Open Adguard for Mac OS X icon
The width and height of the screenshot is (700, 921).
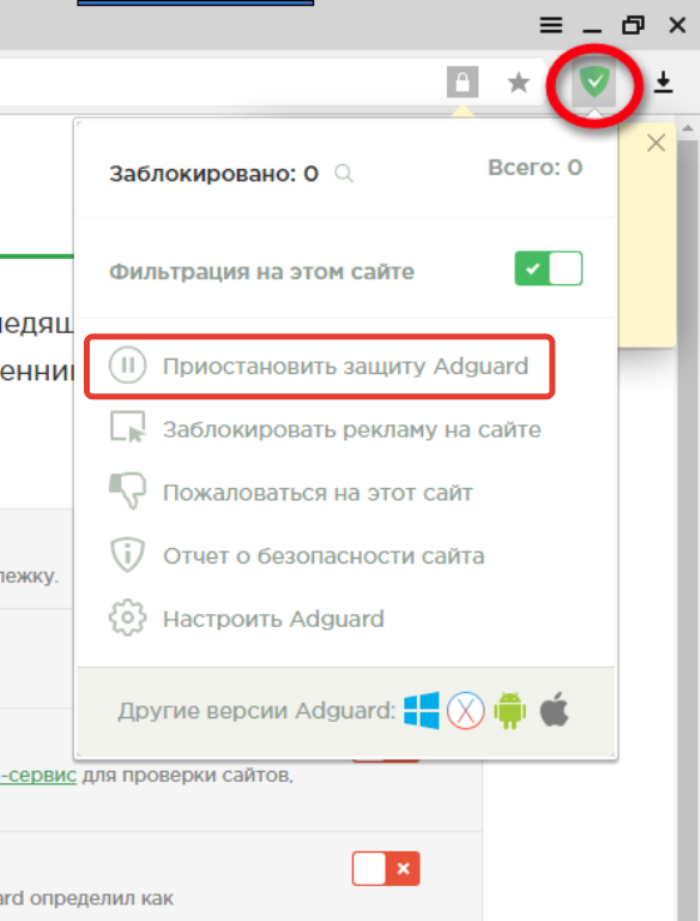coord(466,710)
